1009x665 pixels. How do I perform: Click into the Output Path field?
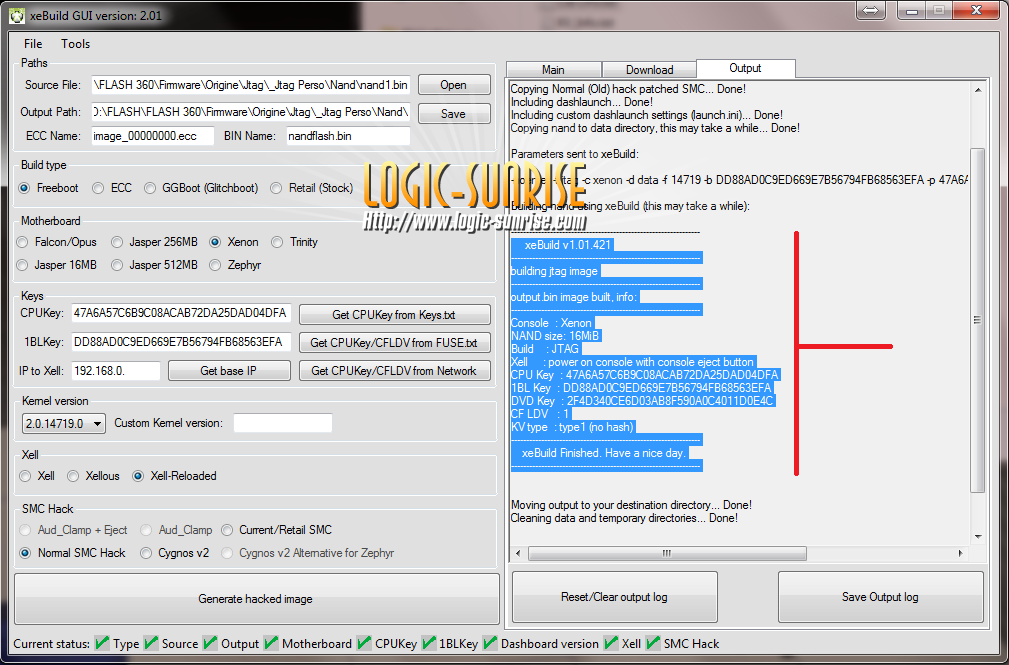[250, 112]
